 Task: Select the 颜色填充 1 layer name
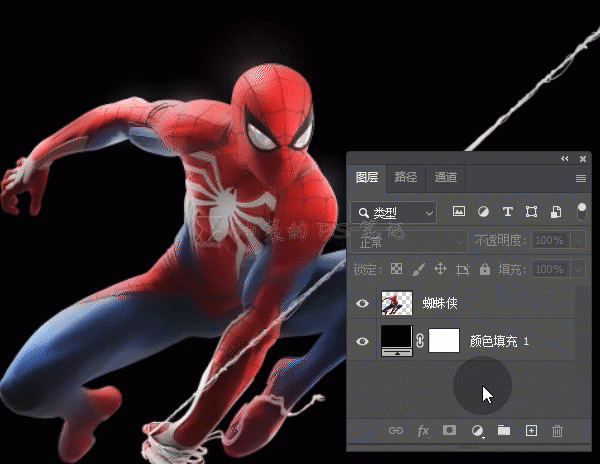coord(499,341)
